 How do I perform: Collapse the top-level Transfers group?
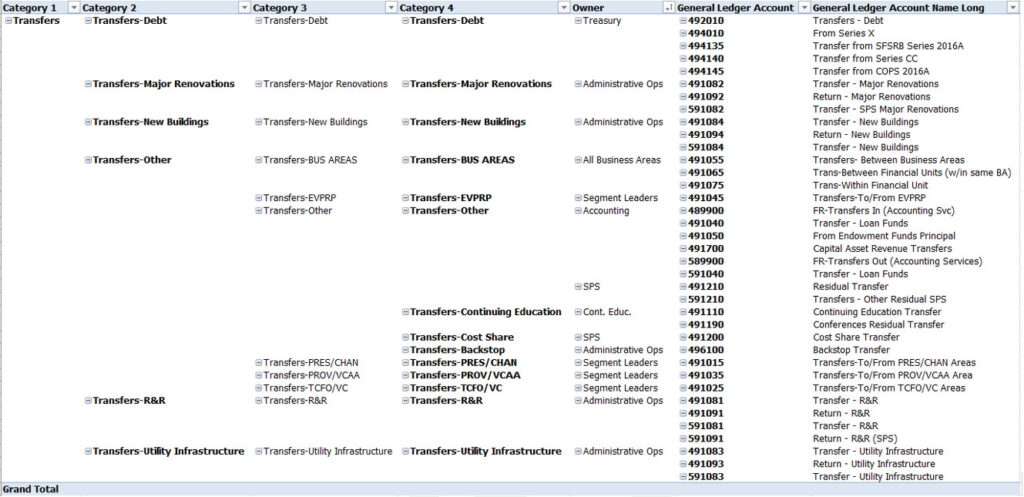tap(8, 21)
